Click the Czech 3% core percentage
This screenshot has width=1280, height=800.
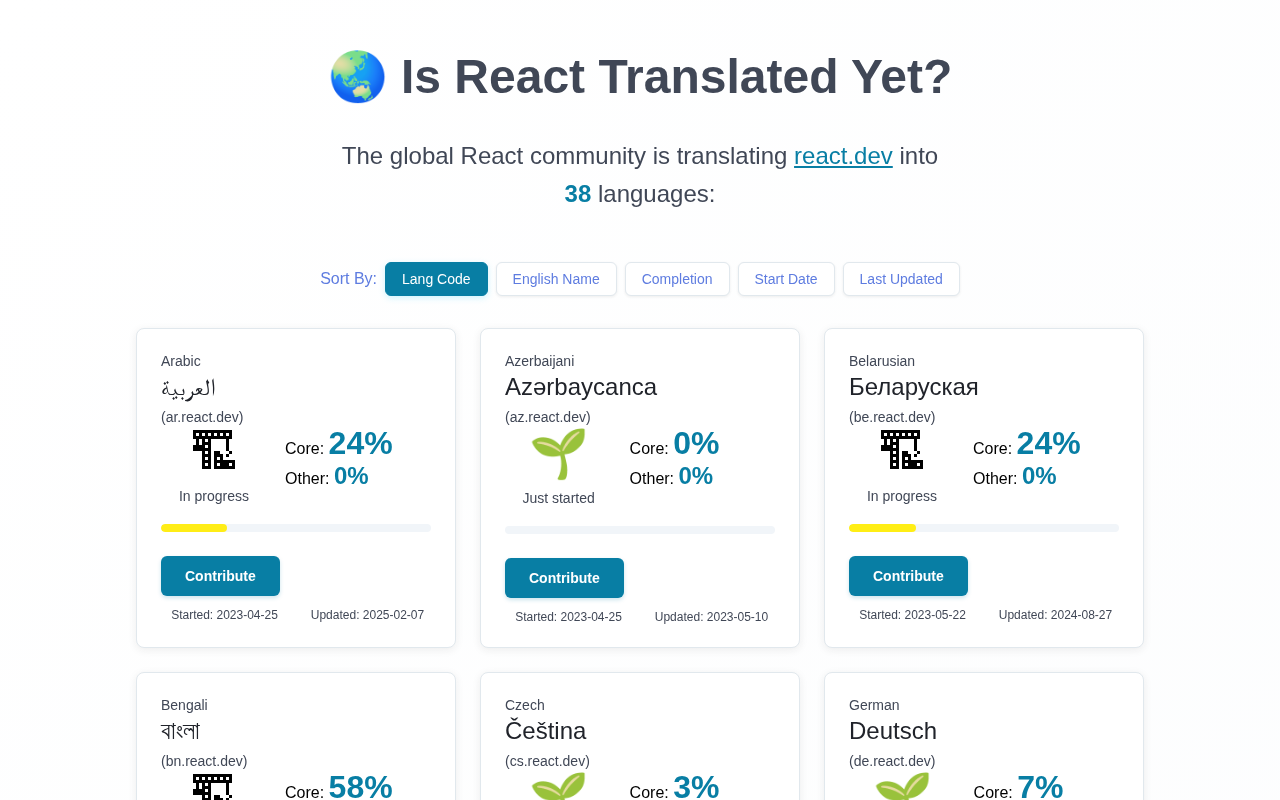(x=696, y=787)
